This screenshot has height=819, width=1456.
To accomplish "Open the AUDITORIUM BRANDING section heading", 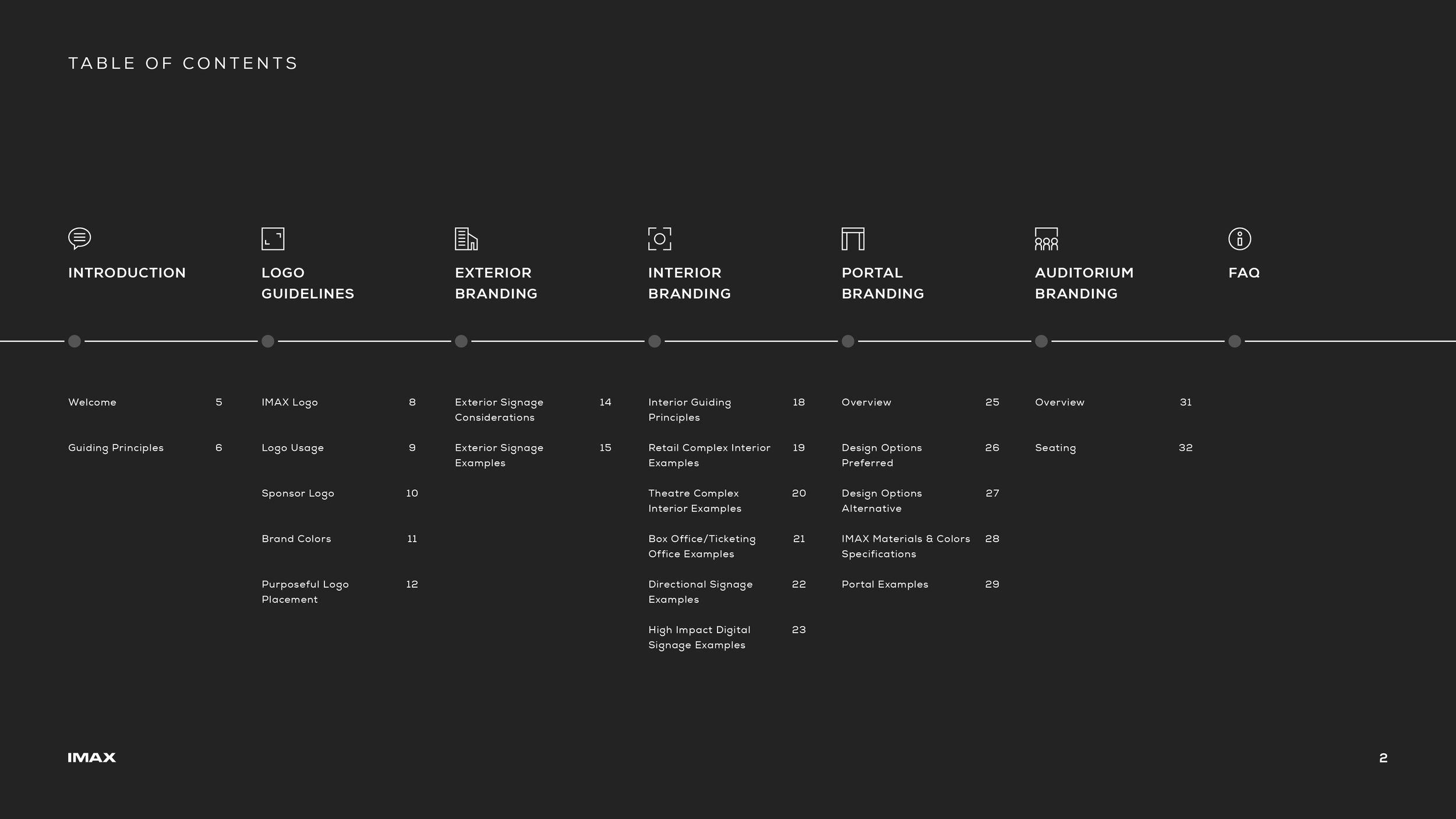I will point(1084,283).
